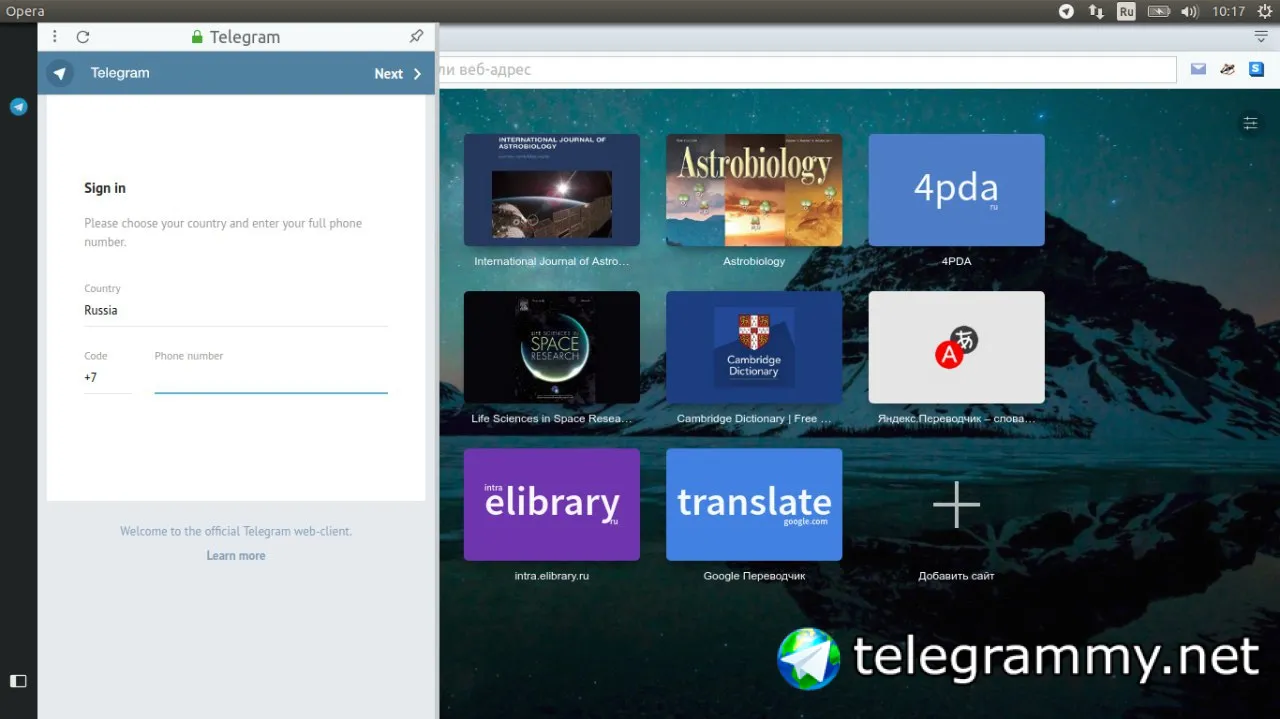Click the Opera address bar
1280x719 pixels.
[x=806, y=70]
